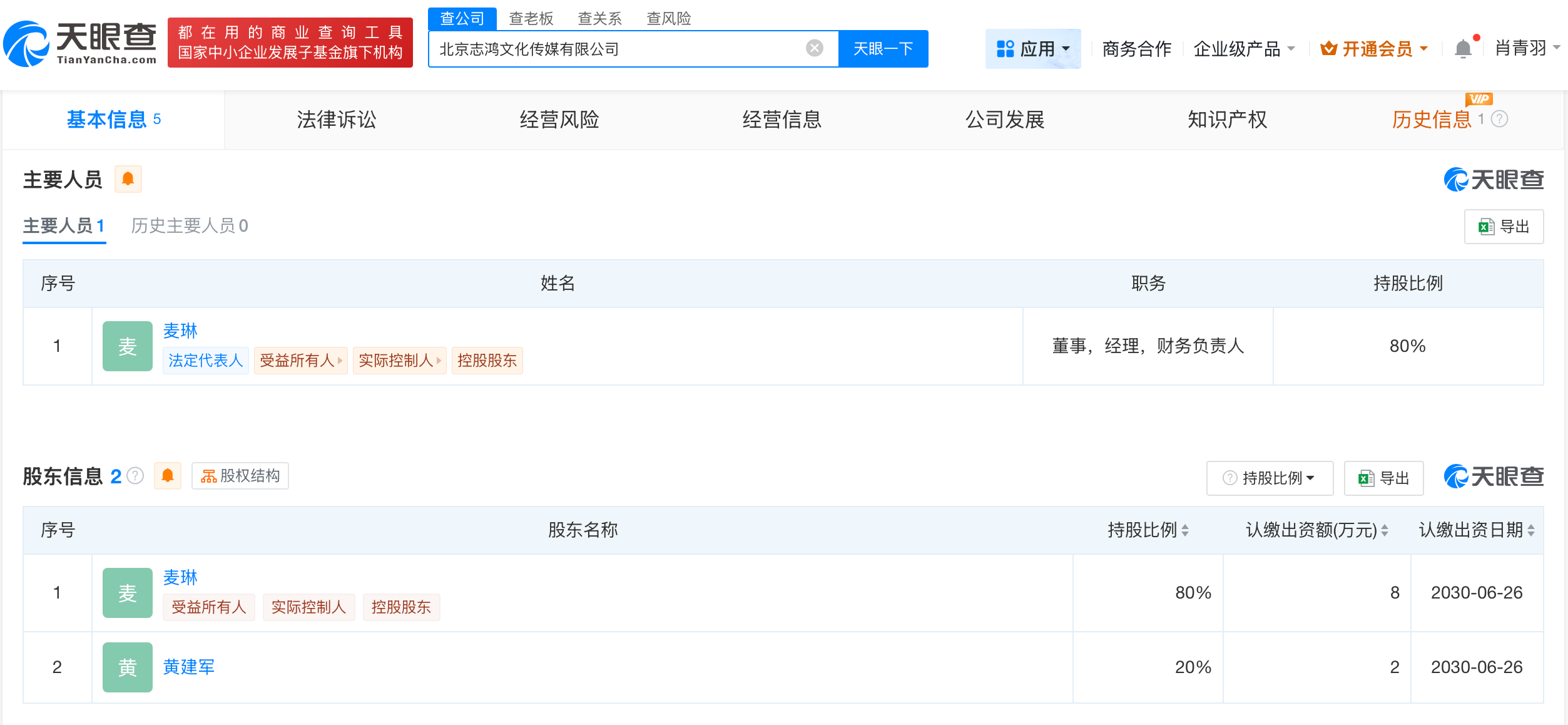Viewport: 1568px width, 725px height.
Task: Open the 持股比例 filter dropdown in 股东信息
Action: 1270,478
